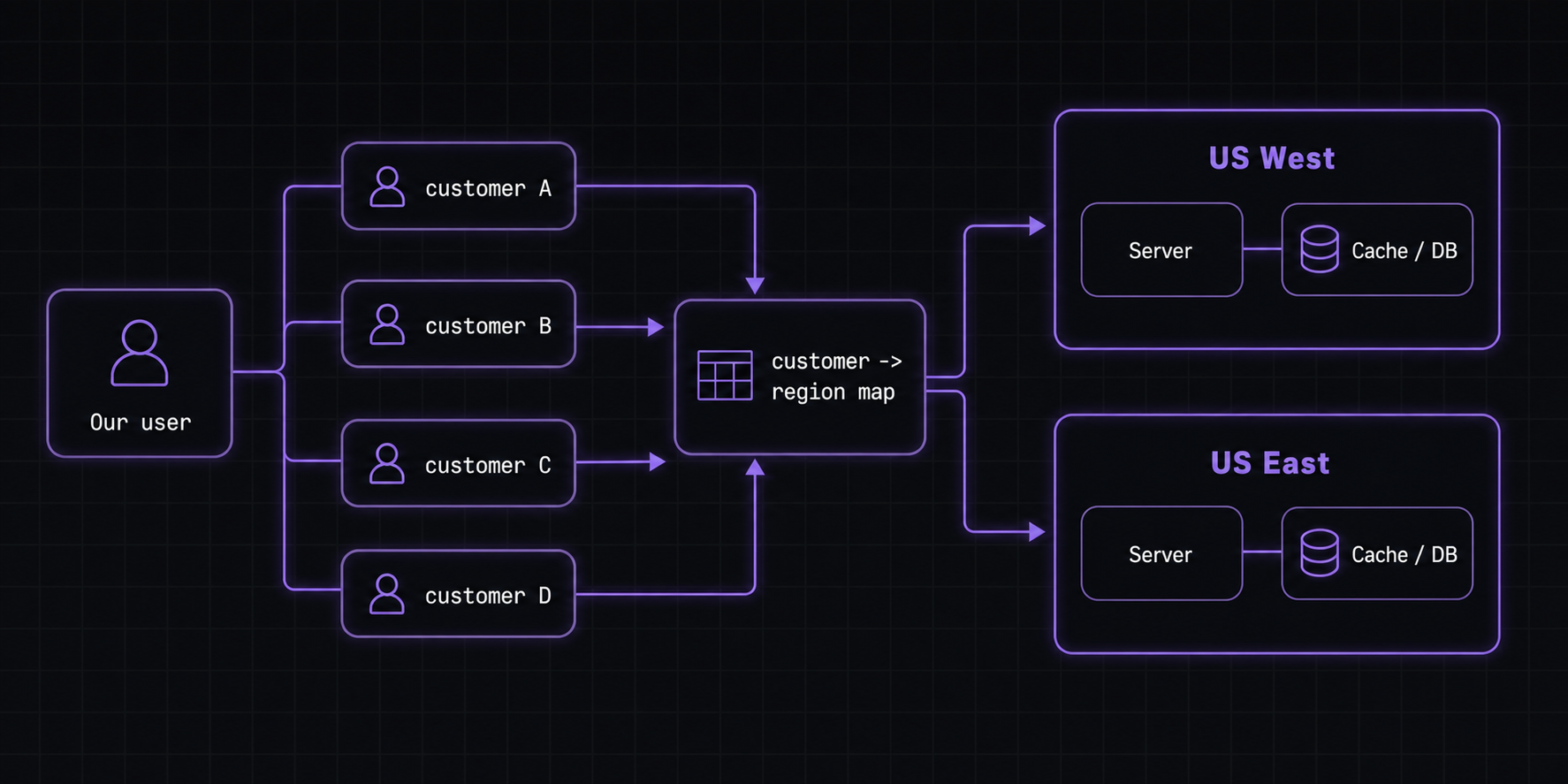Viewport: 1568px width, 784px height.
Task: Click the region map table icon
Action: coord(725,376)
